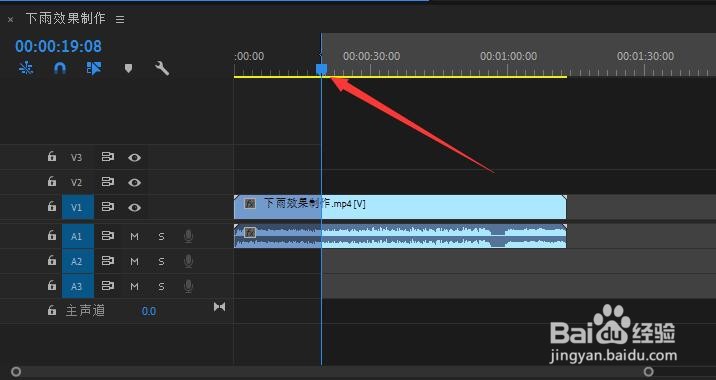Click the 主声道 track output icon
Viewport: 716px width, 380px height.
(x=220, y=307)
